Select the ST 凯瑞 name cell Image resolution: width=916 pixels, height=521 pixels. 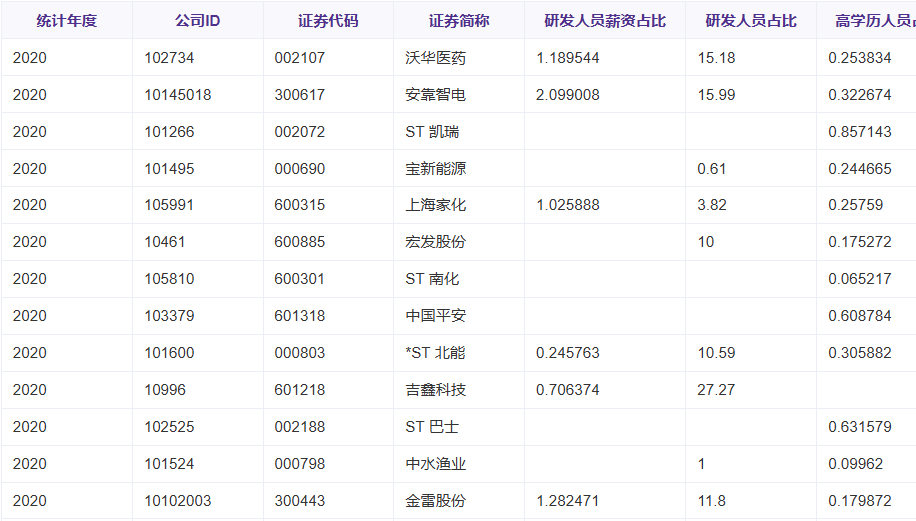(459, 131)
